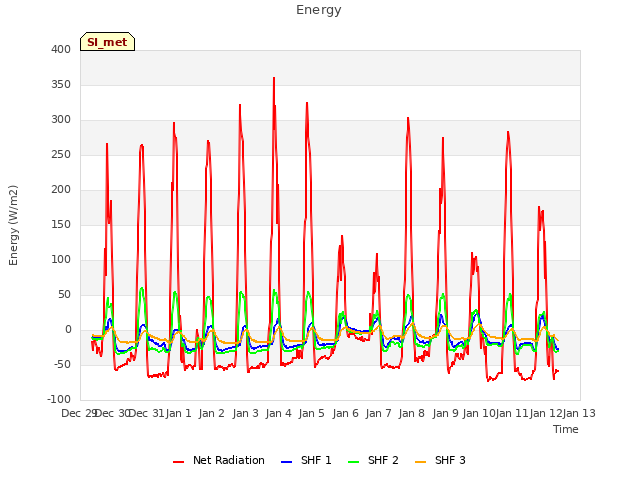Click the green SHF 2 legend swatch
This screenshot has width=640, height=480.
point(353,462)
